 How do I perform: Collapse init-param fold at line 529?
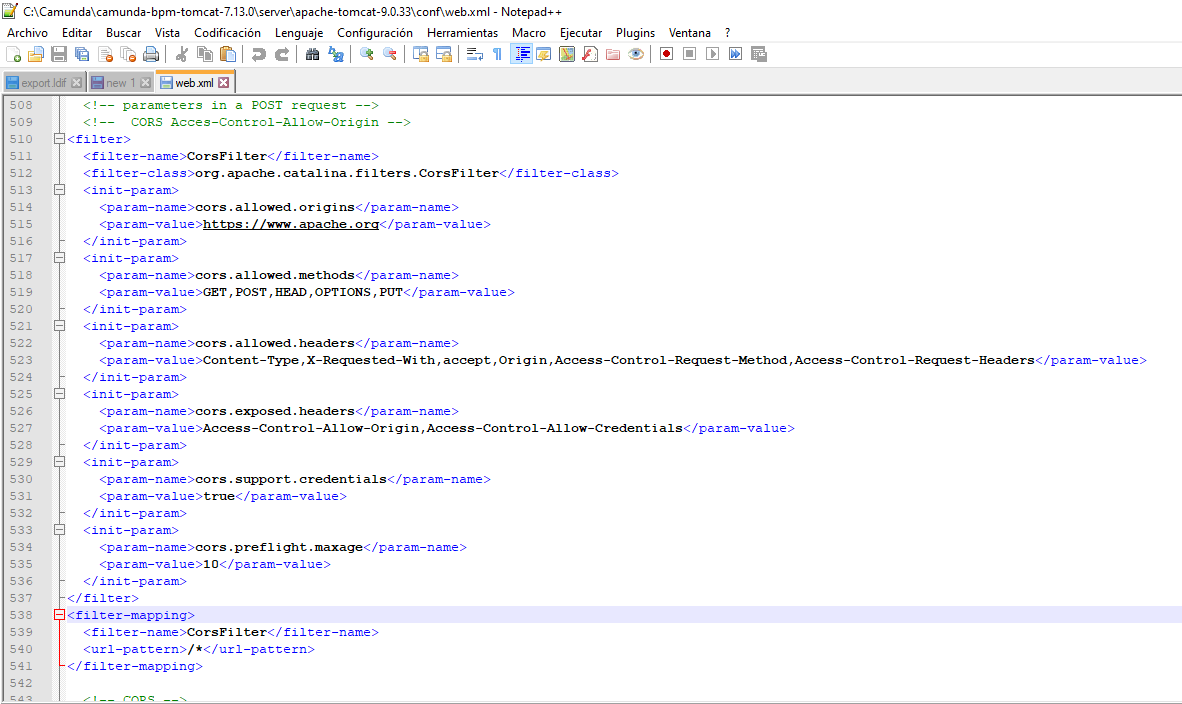pyautogui.click(x=60, y=462)
